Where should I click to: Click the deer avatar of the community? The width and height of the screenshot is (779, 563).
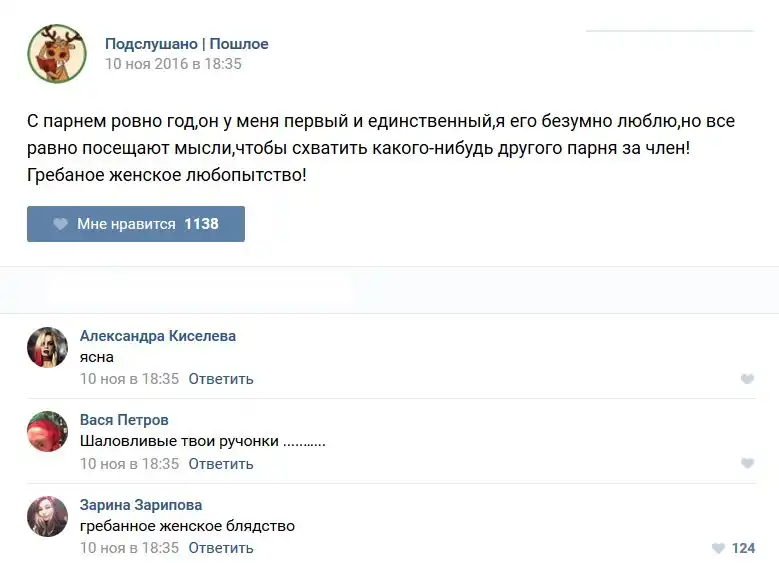(x=56, y=54)
